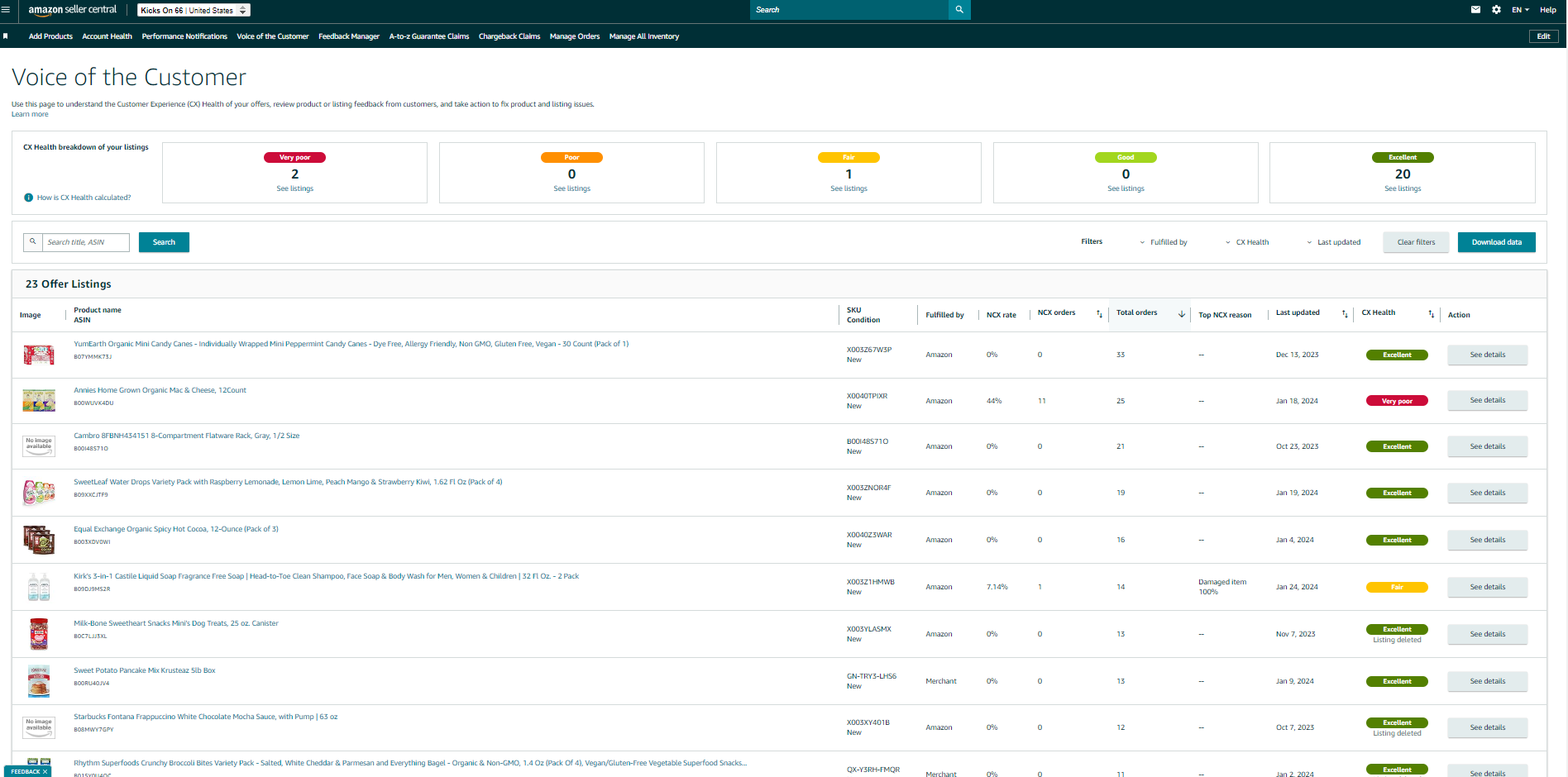Image resolution: width=1568 pixels, height=777 pixels.
Task: Open the SweetLeaf Water Drops product title link
Action: click(288, 482)
